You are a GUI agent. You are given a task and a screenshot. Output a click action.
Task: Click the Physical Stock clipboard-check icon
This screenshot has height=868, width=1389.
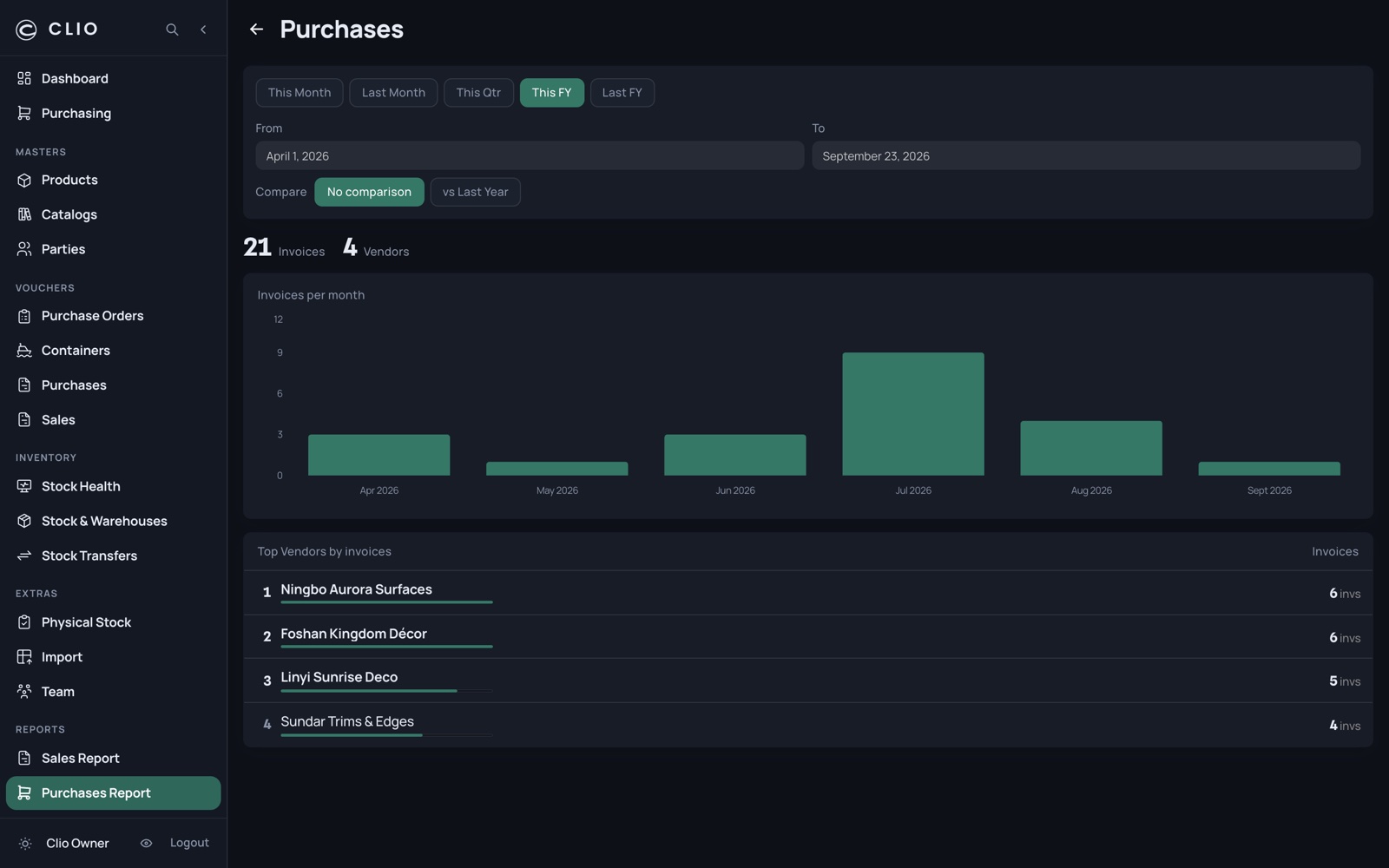coord(24,622)
